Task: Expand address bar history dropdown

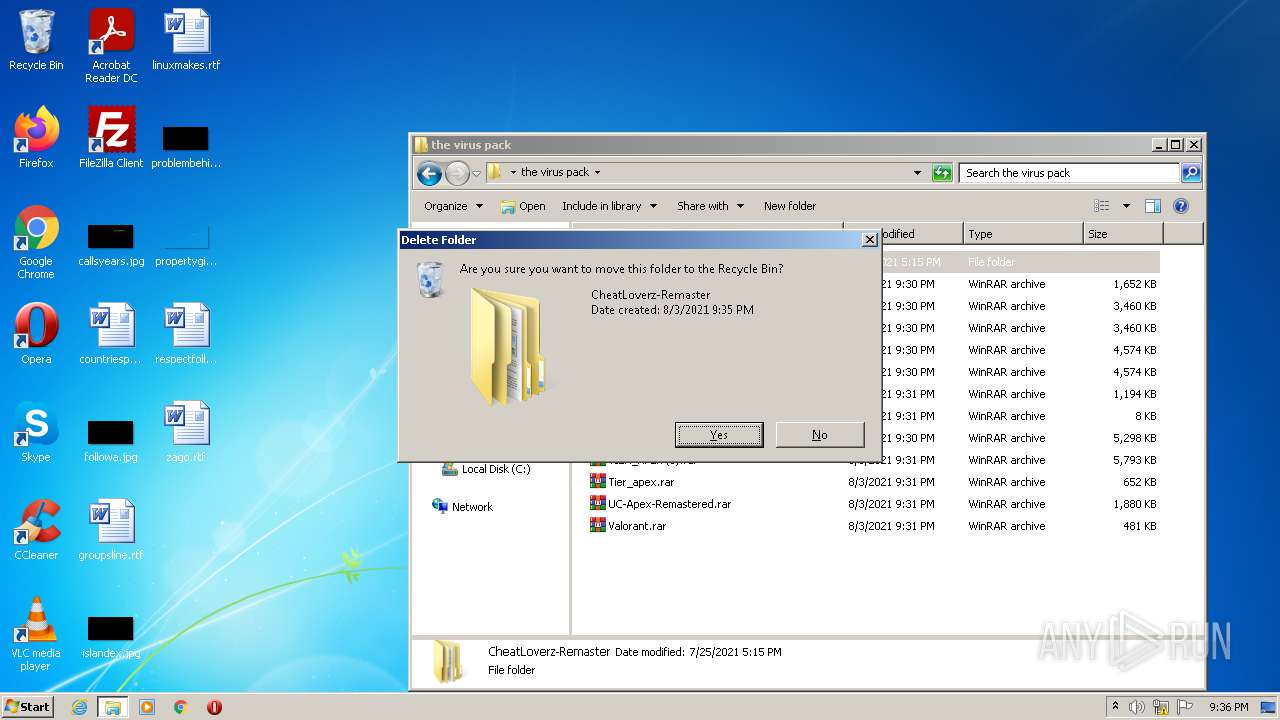Action: click(x=917, y=173)
